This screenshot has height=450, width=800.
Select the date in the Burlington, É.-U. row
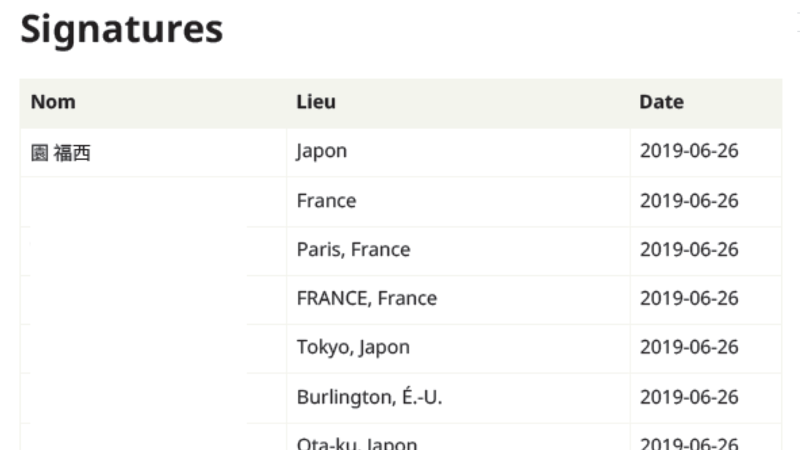(689, 397)
